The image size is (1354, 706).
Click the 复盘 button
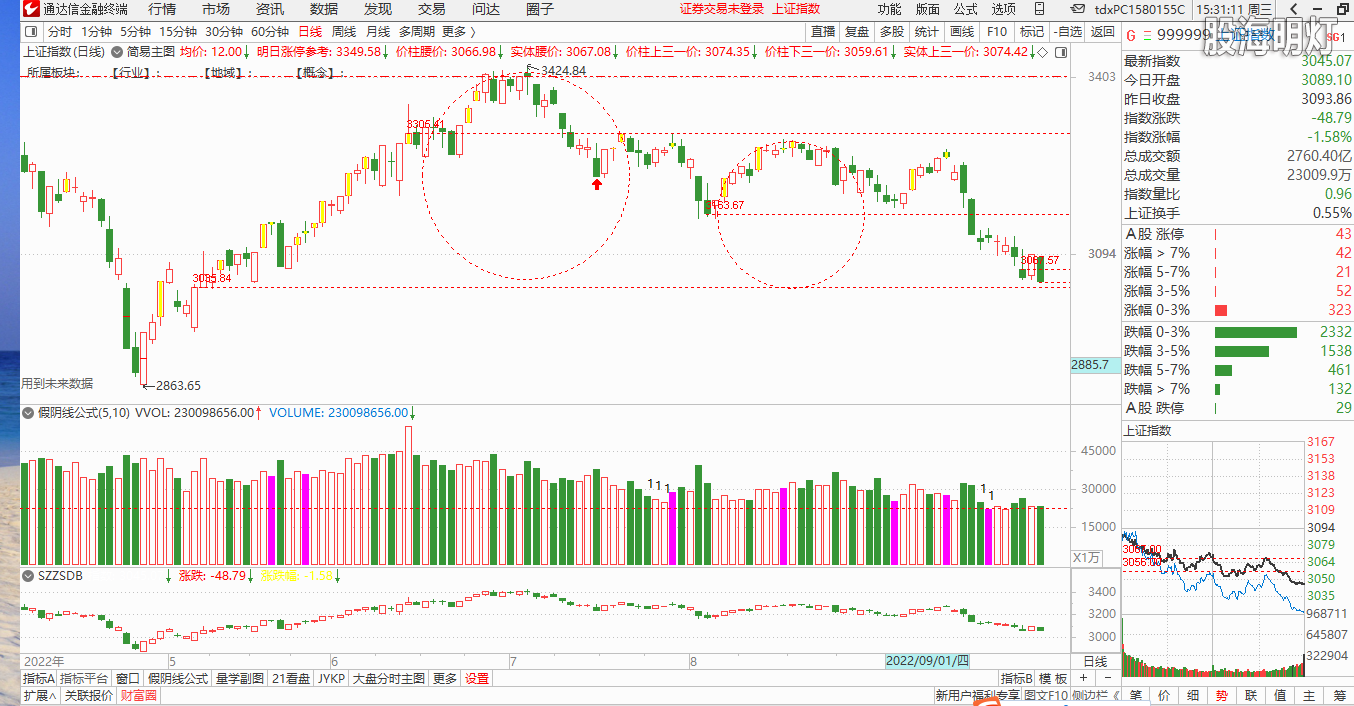pyautogui.click(x=857, y=32)
